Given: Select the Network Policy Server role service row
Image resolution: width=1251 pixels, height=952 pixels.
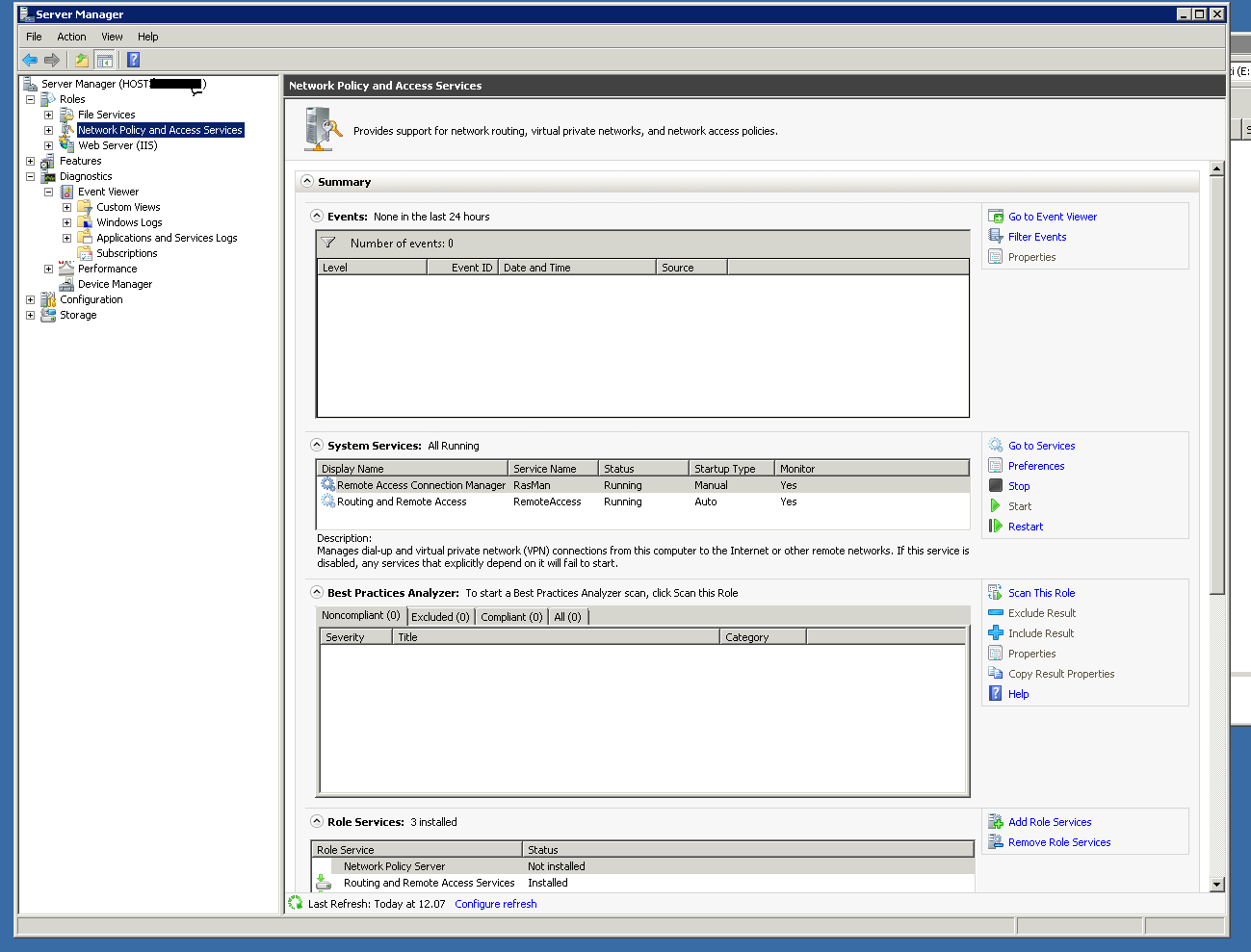Looking at the screenshot, I should click(643, 866).
